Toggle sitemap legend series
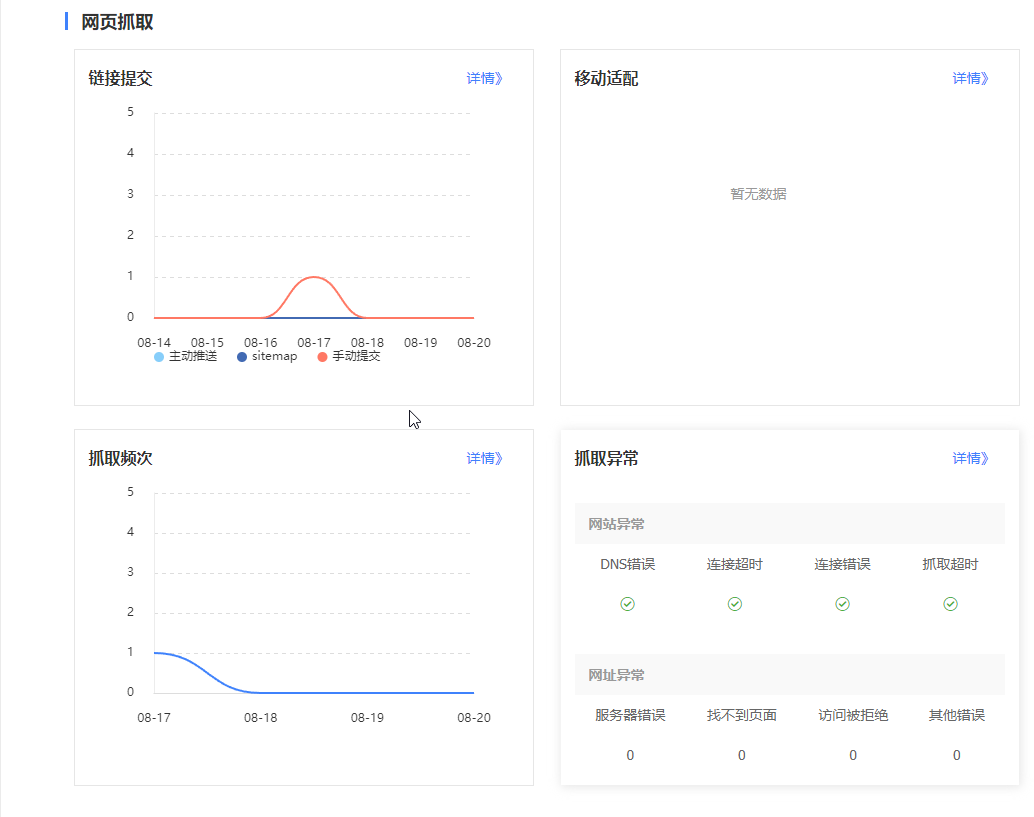This screenshot has width=1034, height=817. point(267,357)
